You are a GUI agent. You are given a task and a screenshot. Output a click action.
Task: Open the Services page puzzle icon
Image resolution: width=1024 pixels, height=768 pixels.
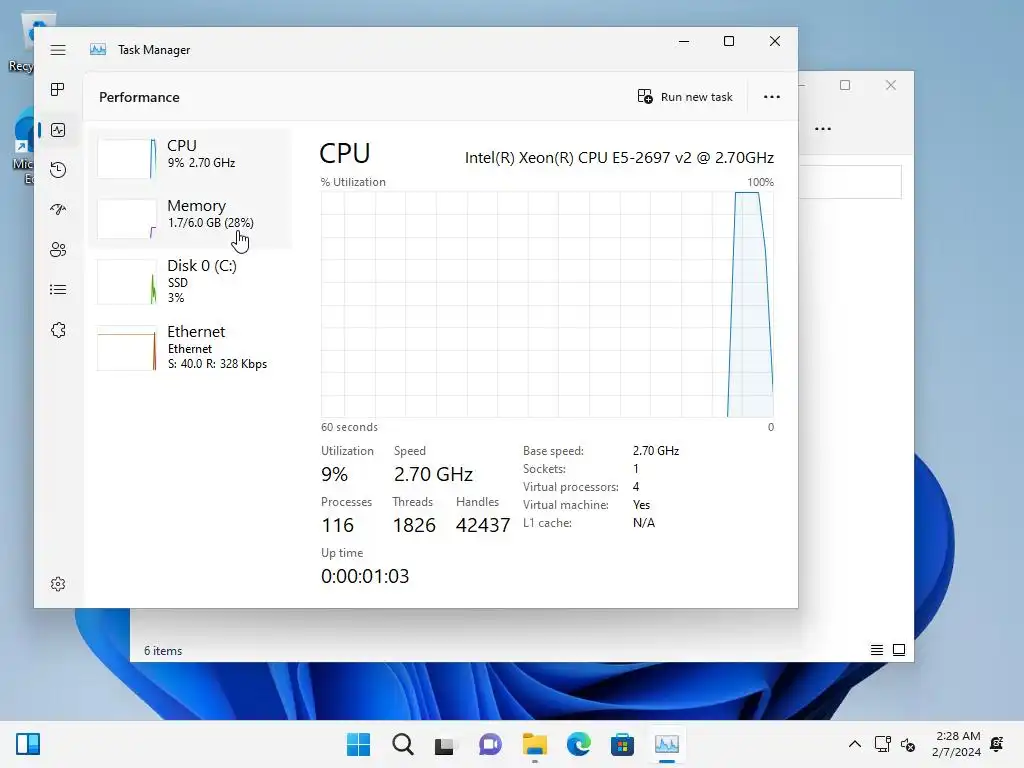coord(58,330)
